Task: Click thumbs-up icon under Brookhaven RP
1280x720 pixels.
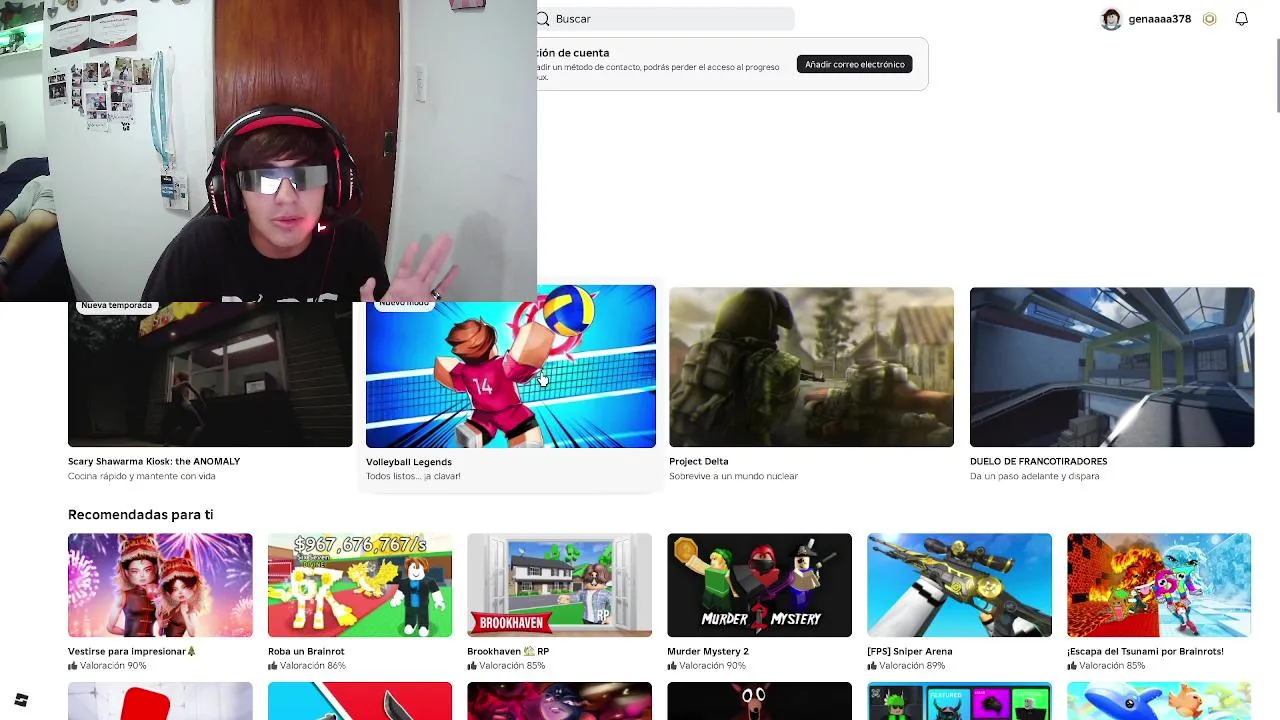Action: (472, 666)
